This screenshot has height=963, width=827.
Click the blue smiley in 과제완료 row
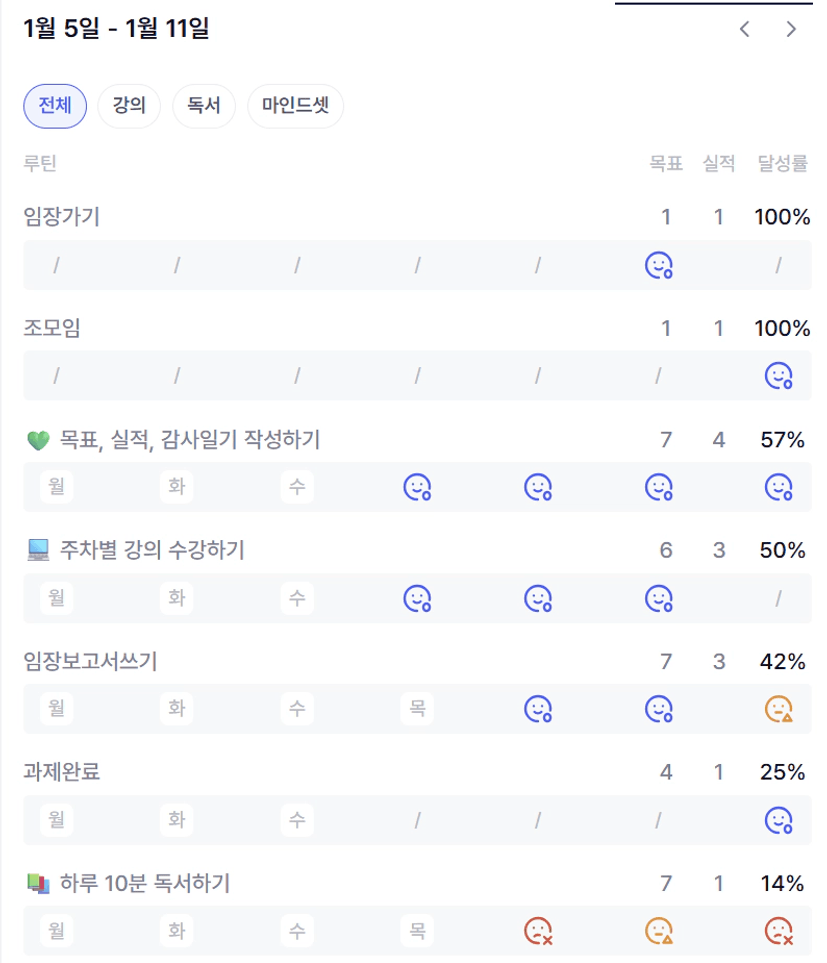point(778,820)
